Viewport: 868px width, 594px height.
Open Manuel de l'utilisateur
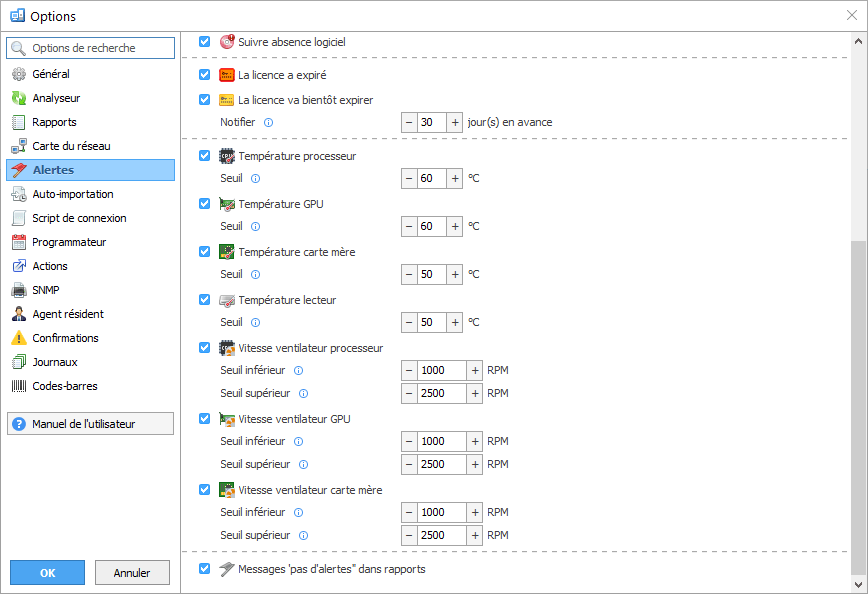pyautogui.click(x=90, y=424)
